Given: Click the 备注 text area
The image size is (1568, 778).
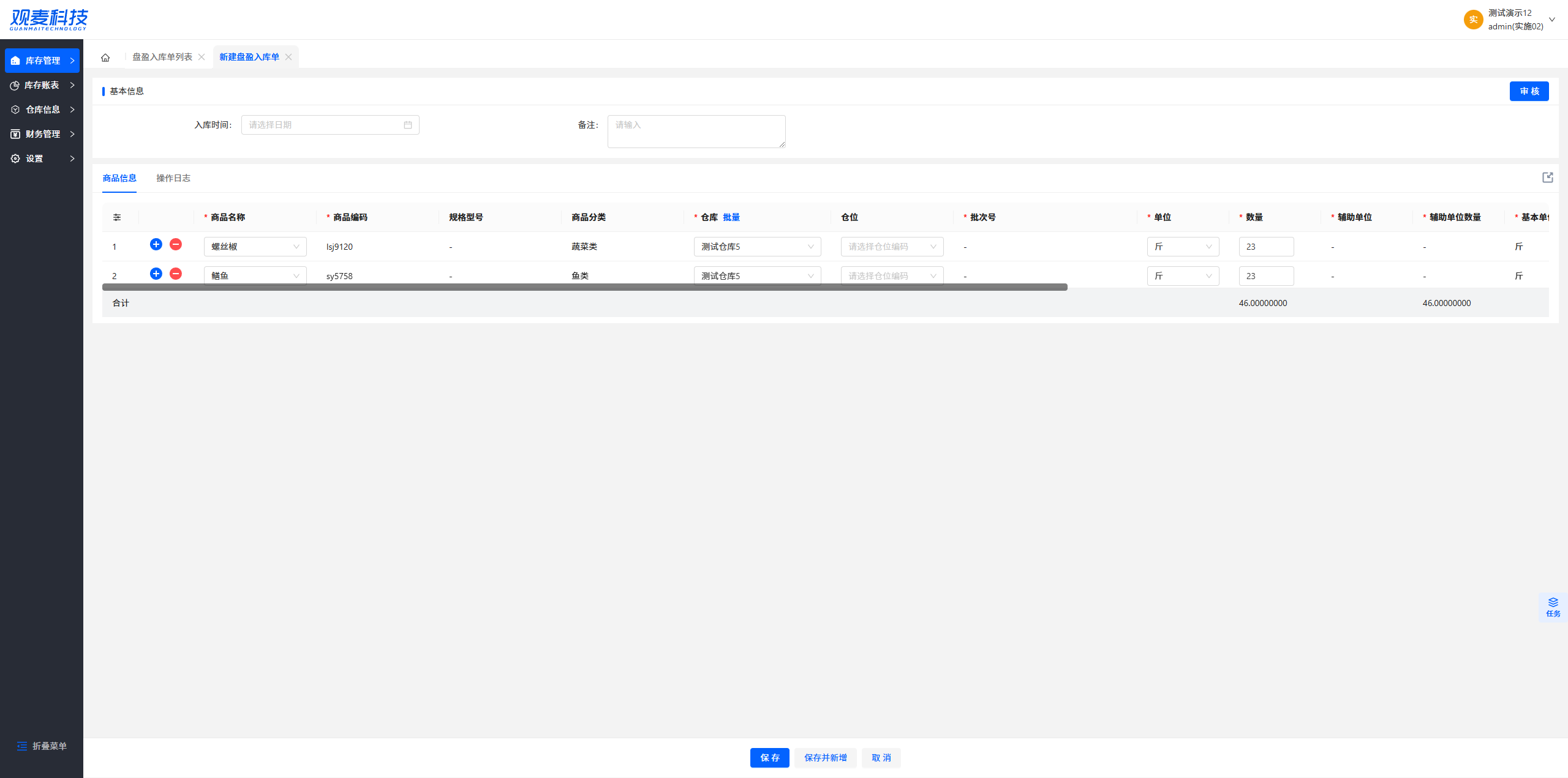Looking at the screenshot, I should point(696,132).
